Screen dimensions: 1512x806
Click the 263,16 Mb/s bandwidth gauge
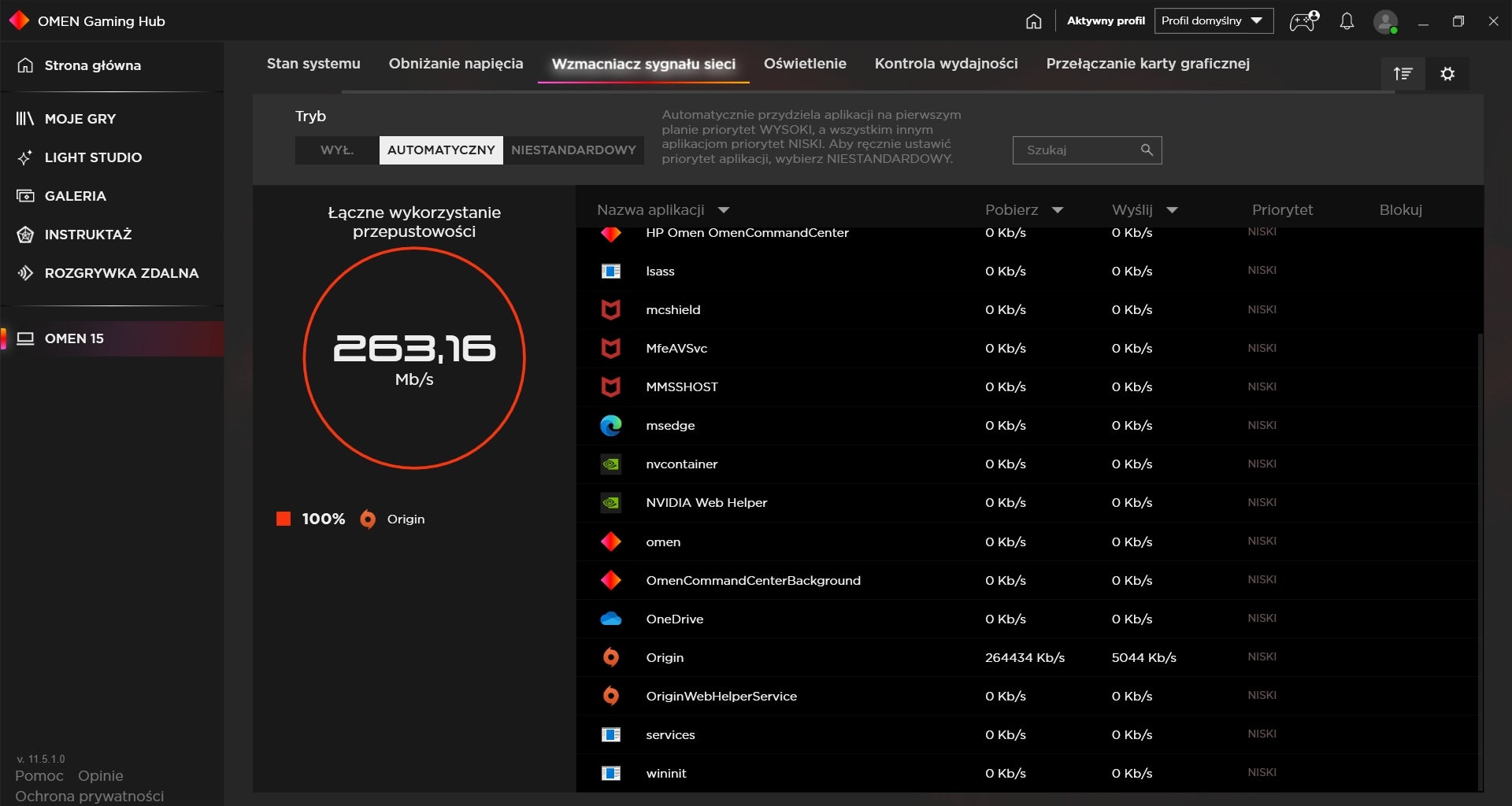coord(414,358)
